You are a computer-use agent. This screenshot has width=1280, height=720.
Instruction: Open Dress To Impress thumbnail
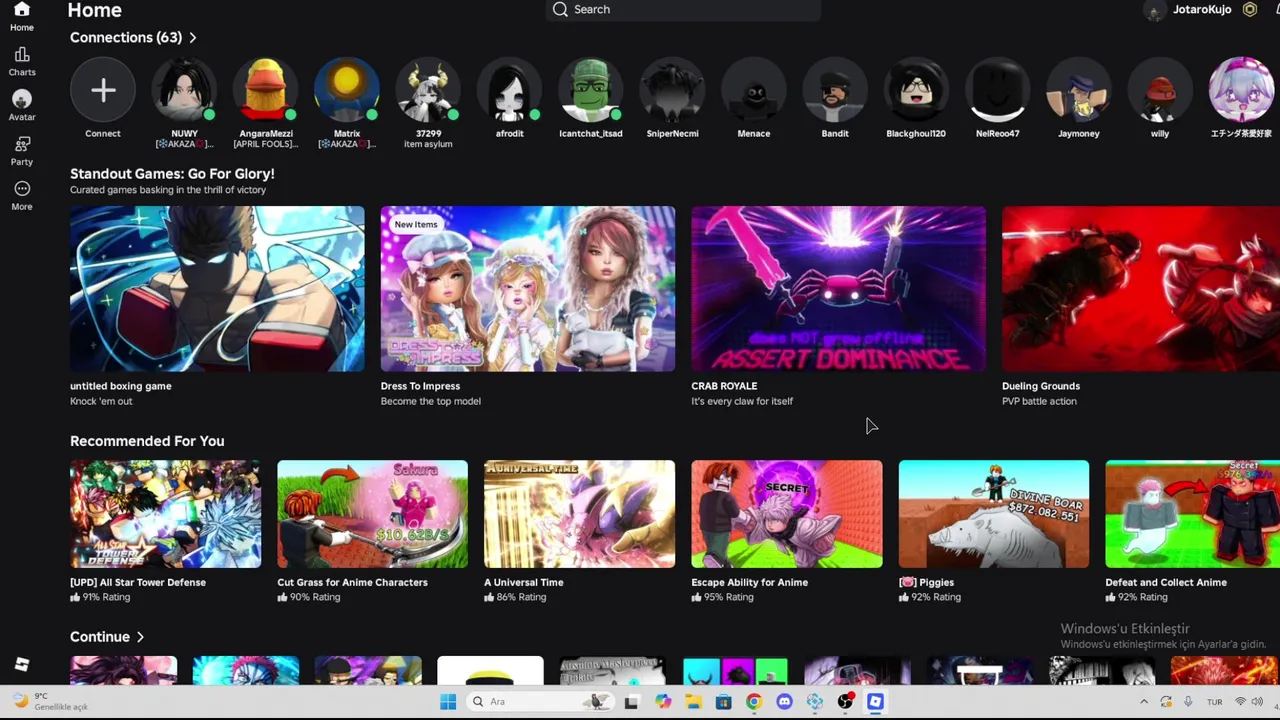coord(528,289)
